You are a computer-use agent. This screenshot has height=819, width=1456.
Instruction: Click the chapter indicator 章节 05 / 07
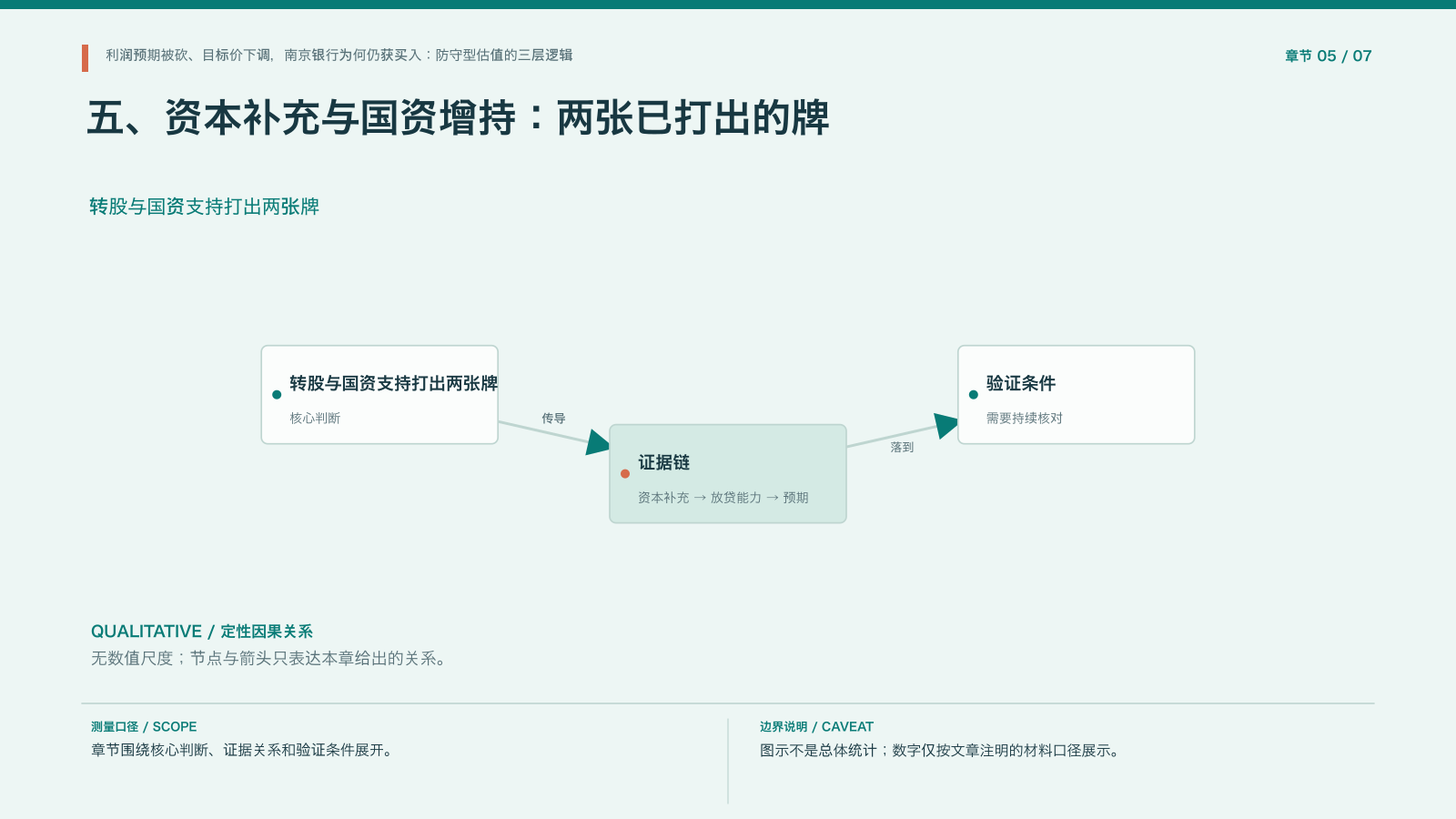[1328, 56]
